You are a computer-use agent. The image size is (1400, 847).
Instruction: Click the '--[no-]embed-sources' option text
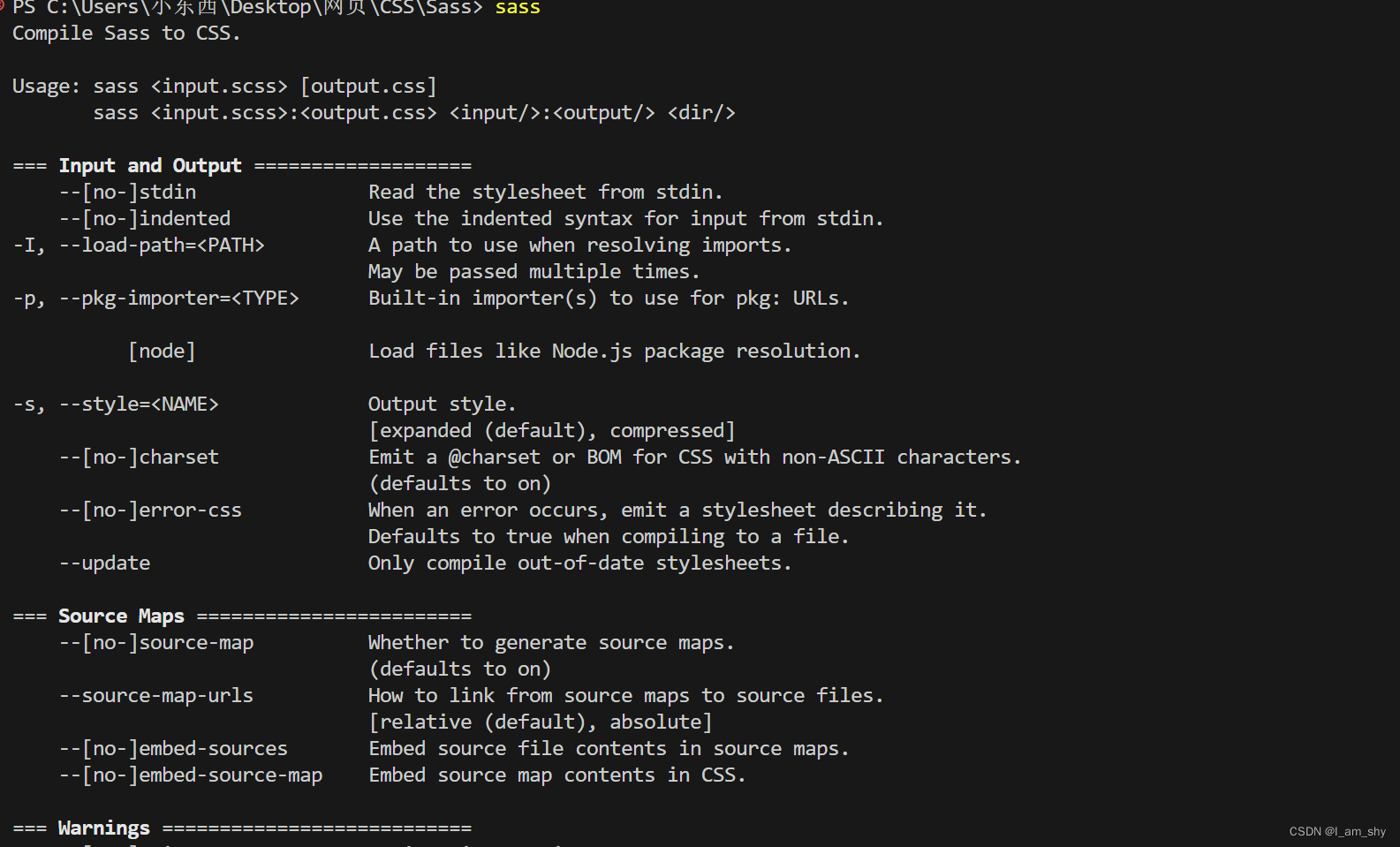coord(173,749)
